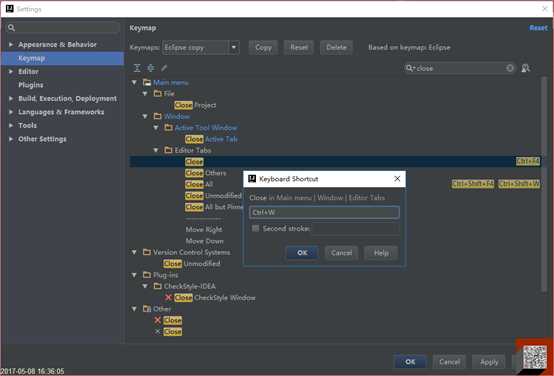Image resolution: width=554 pixels, height=376 pixels.
Task: Collapse the CheckStyle-IDEA node arrow
Action: (145, 286)
